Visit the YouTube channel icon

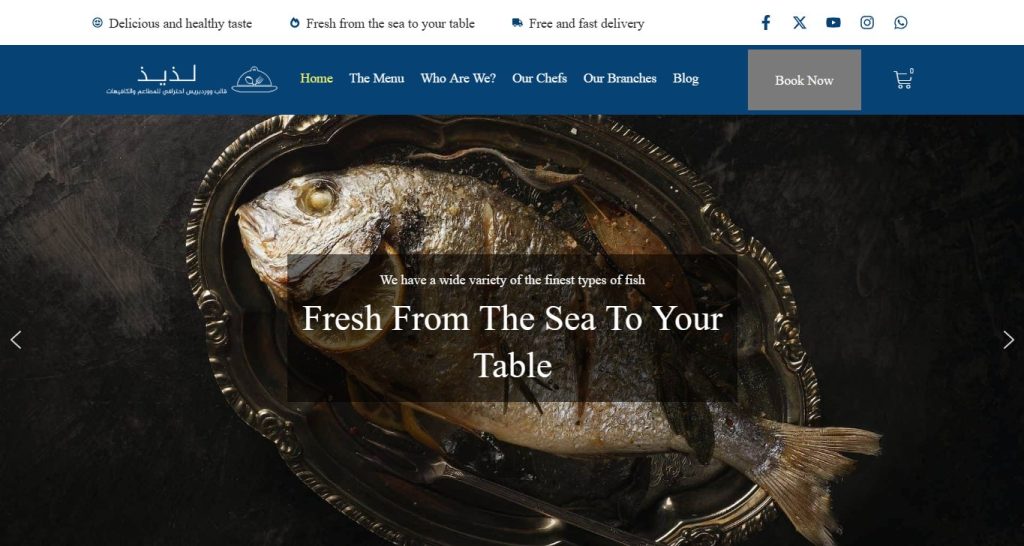[833, 23]
